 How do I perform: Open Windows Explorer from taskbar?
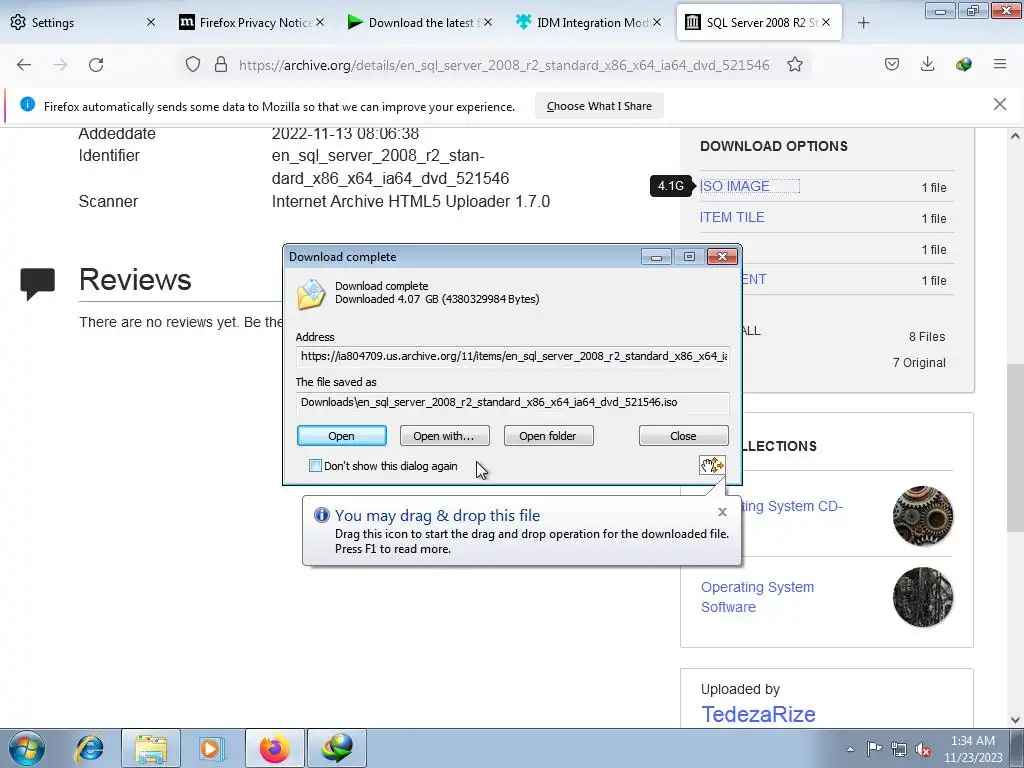151,748
